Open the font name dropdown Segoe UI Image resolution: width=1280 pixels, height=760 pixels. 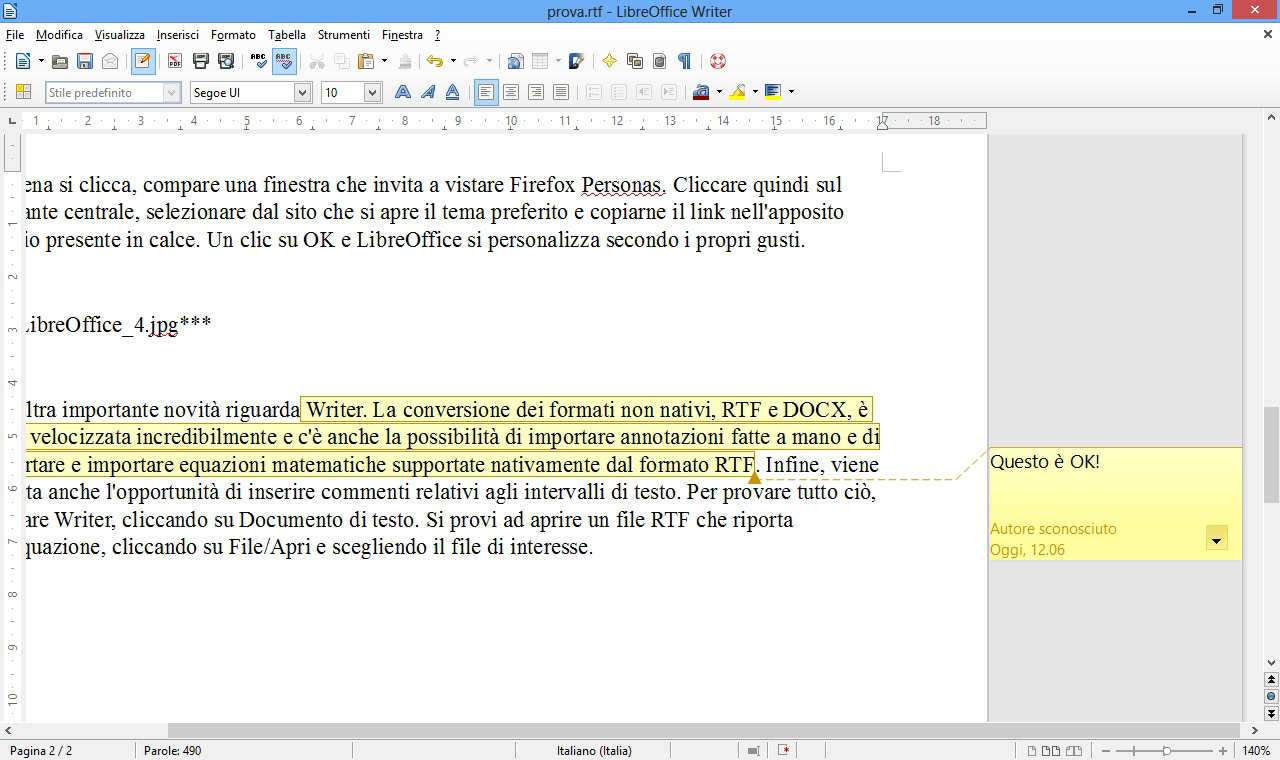click(x=302, y=92)
